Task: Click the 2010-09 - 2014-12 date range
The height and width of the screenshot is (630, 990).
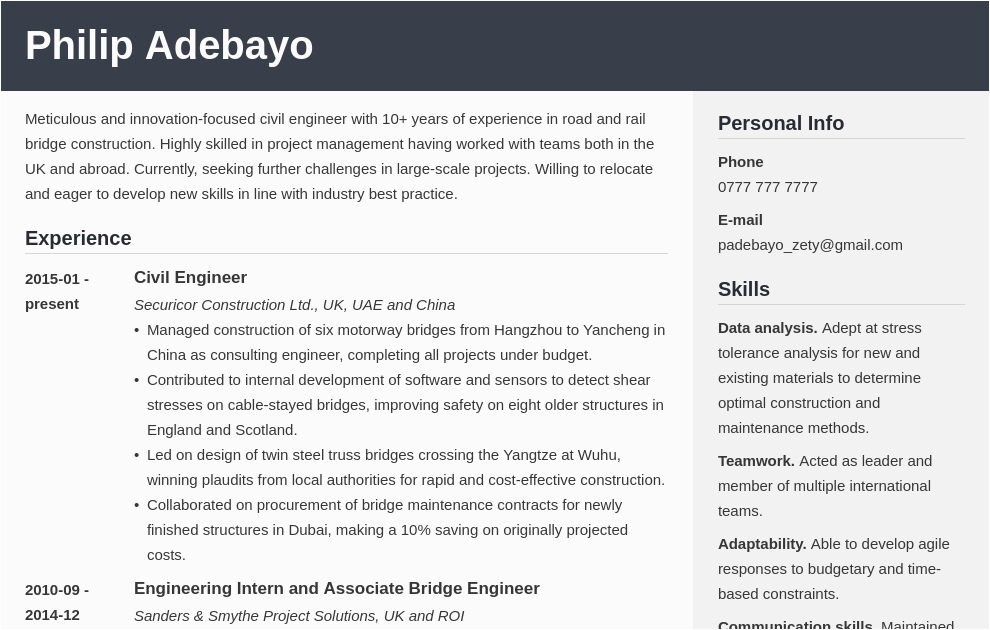Action: [57, 602]
